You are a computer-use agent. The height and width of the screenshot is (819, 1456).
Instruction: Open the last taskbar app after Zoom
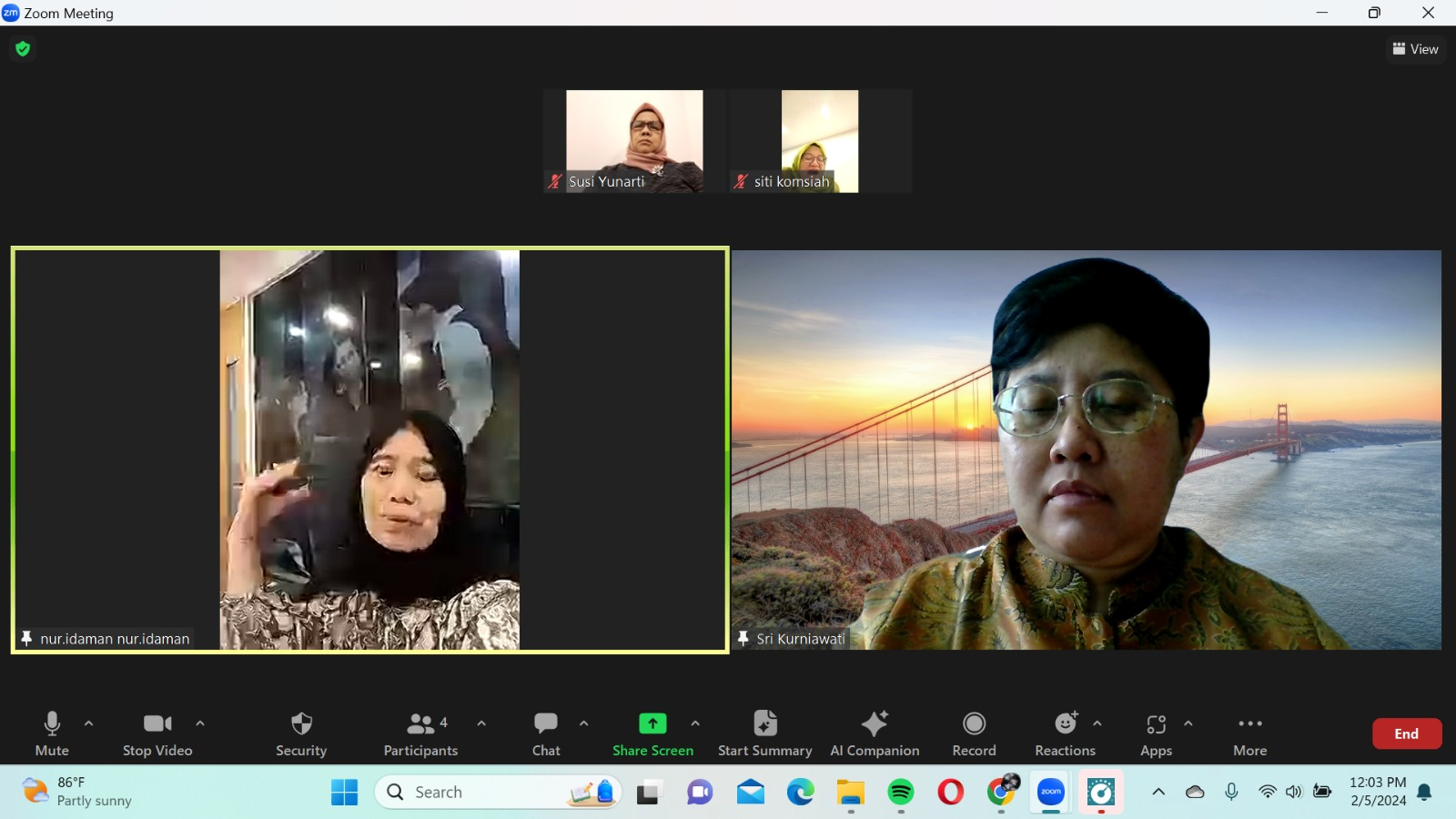click(x=1101, y=793)
